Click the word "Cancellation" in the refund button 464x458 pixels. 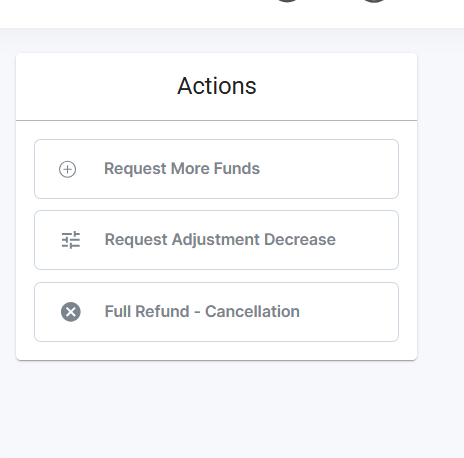click(252, 312)
